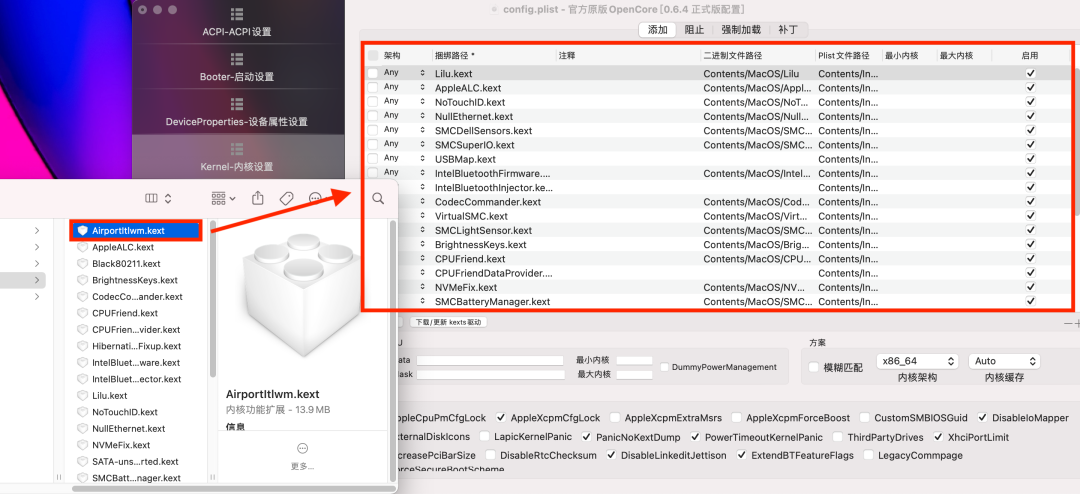
Task: Click the 下载/更新 kexts 驱动 button
Action: point(448,322)
